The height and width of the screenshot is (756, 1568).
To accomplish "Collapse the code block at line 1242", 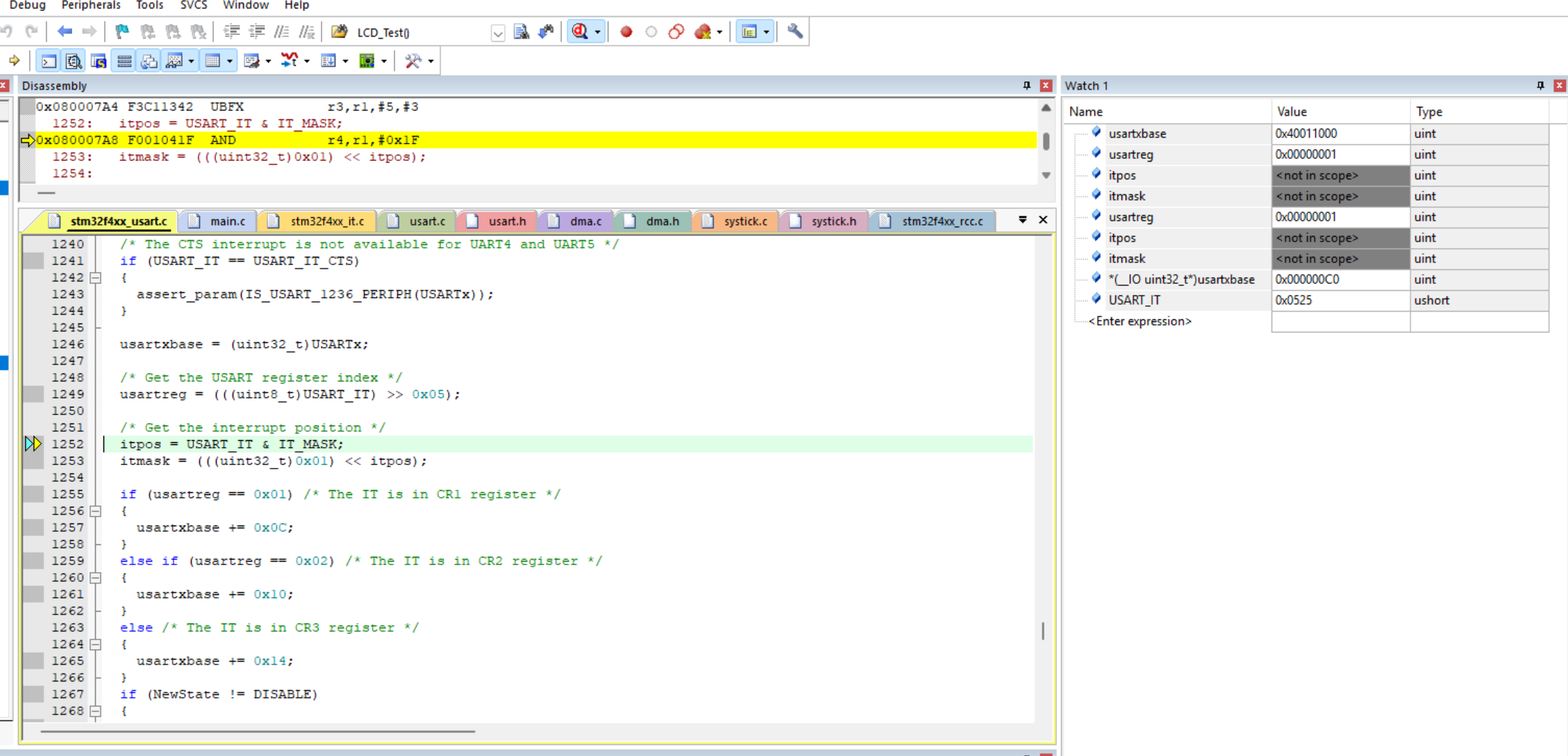I will pyautogui.click(x=96, y=278).
